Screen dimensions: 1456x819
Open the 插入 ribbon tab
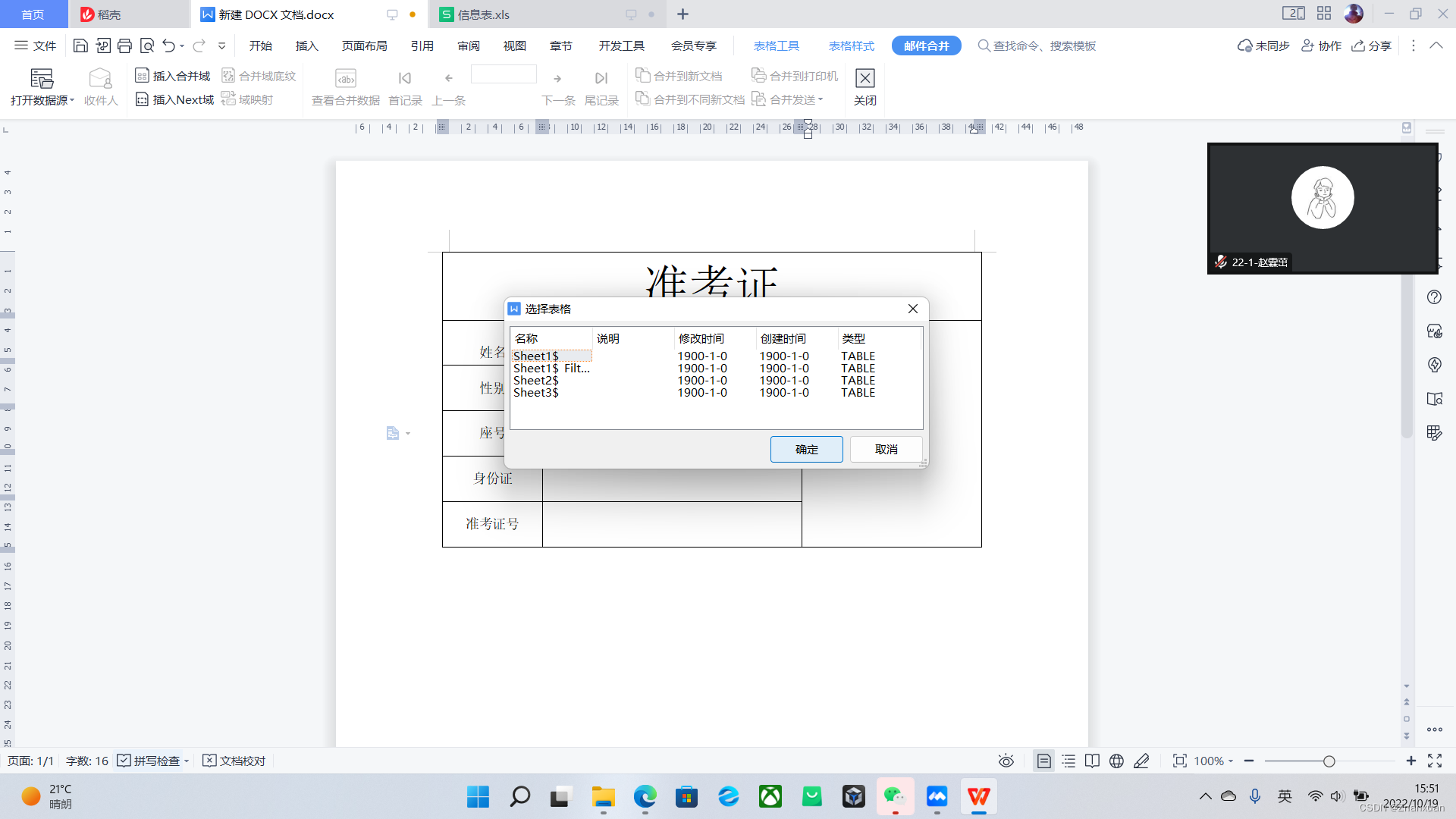click(306, 46)
